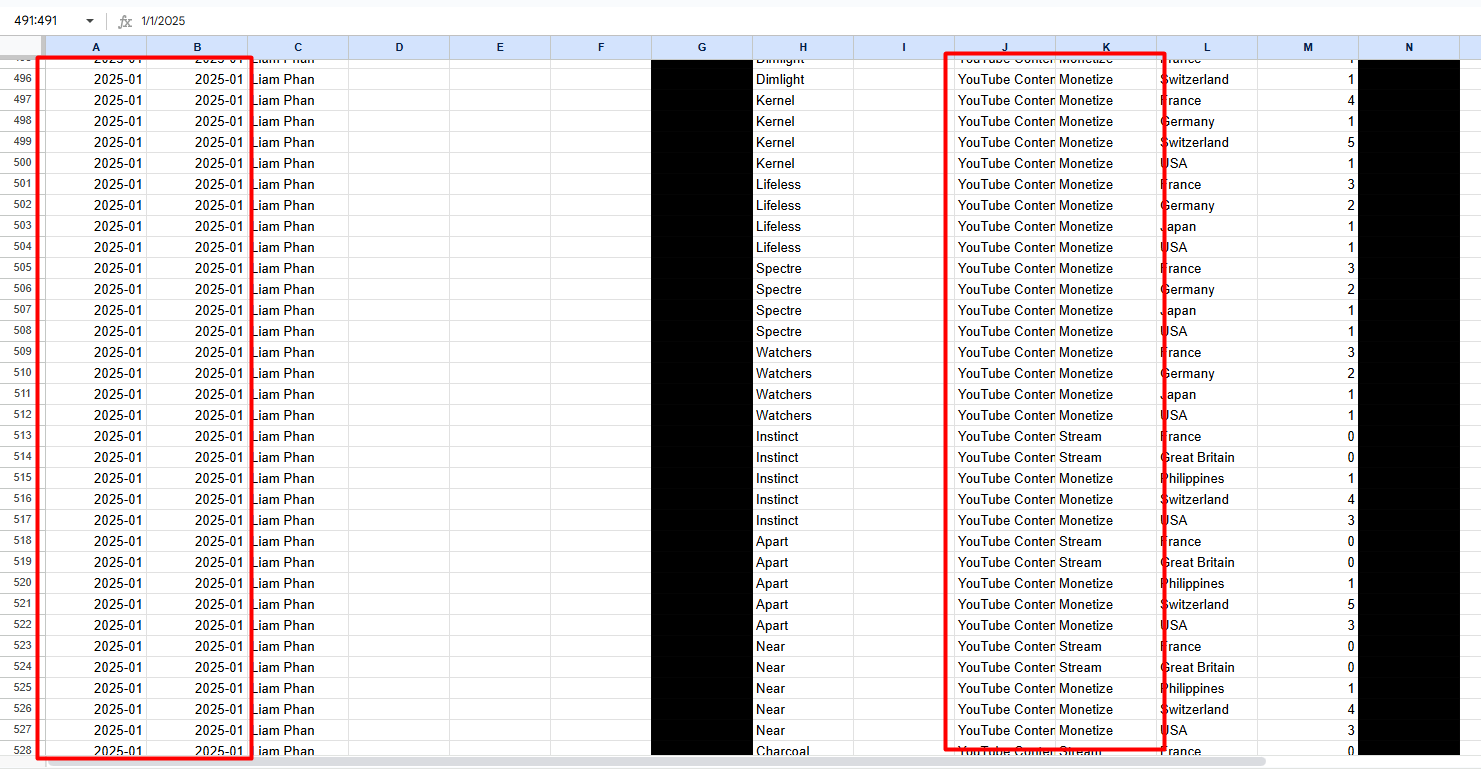Open the name box dropdown arrow
This screenshot has height=769, width=1481.
[x=90, y=21]
